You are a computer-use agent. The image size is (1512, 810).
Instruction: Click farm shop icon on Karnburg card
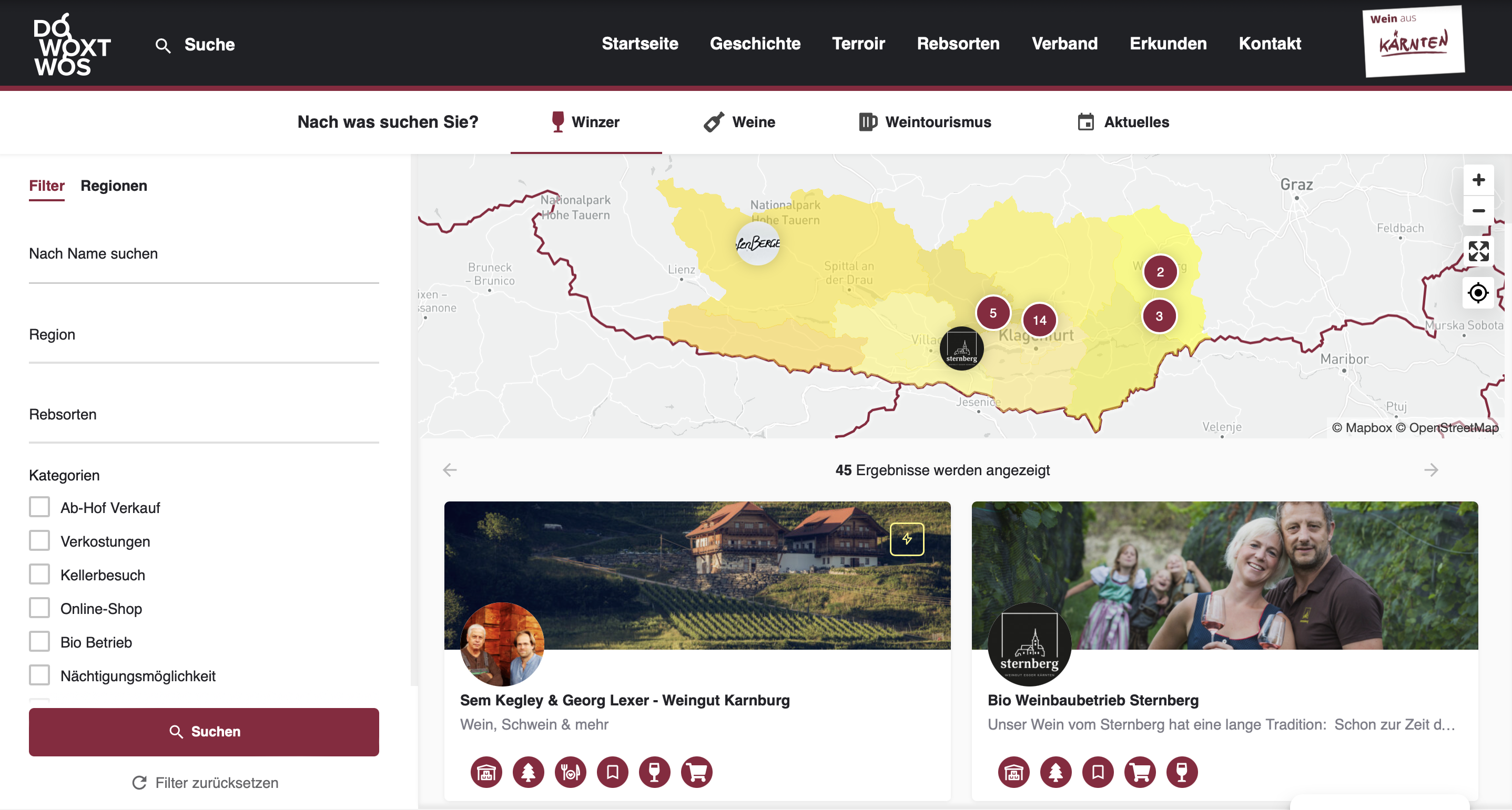point(486,772)
